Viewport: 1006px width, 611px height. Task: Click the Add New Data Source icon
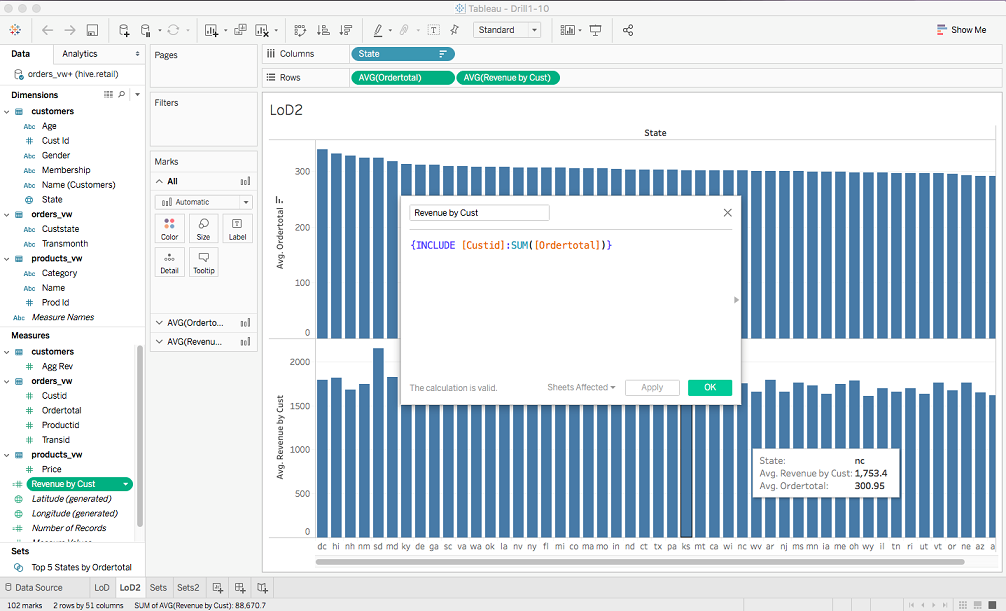(x=124, y=30)
